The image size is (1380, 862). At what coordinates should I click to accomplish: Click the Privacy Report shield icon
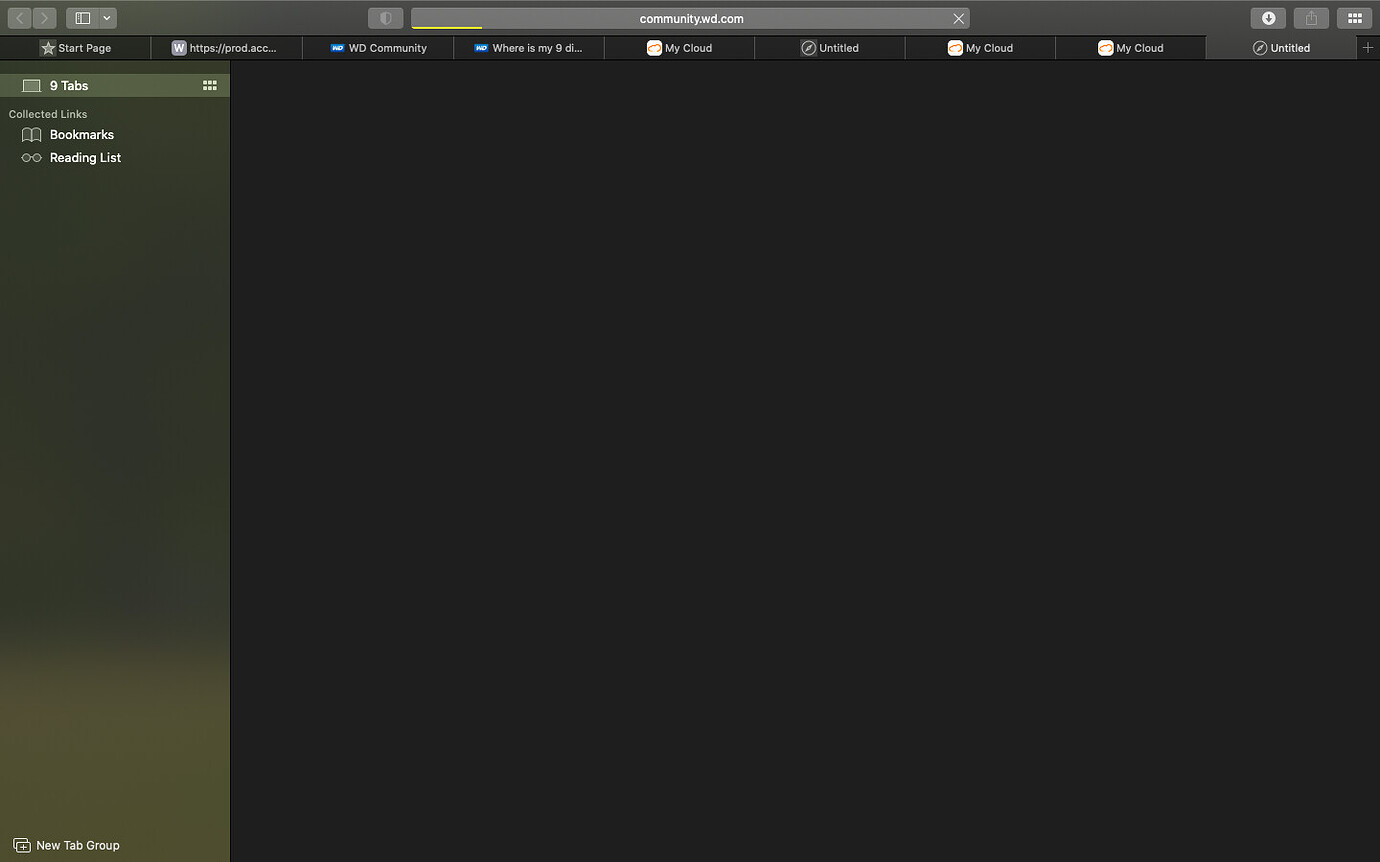pyautogui.click(x=385, y=17)
